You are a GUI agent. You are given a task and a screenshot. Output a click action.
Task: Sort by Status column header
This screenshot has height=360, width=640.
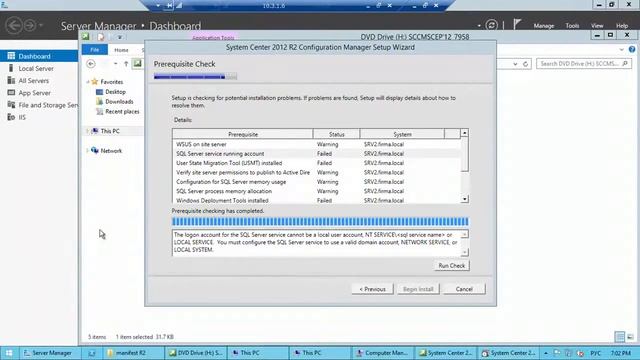point(337,134)
